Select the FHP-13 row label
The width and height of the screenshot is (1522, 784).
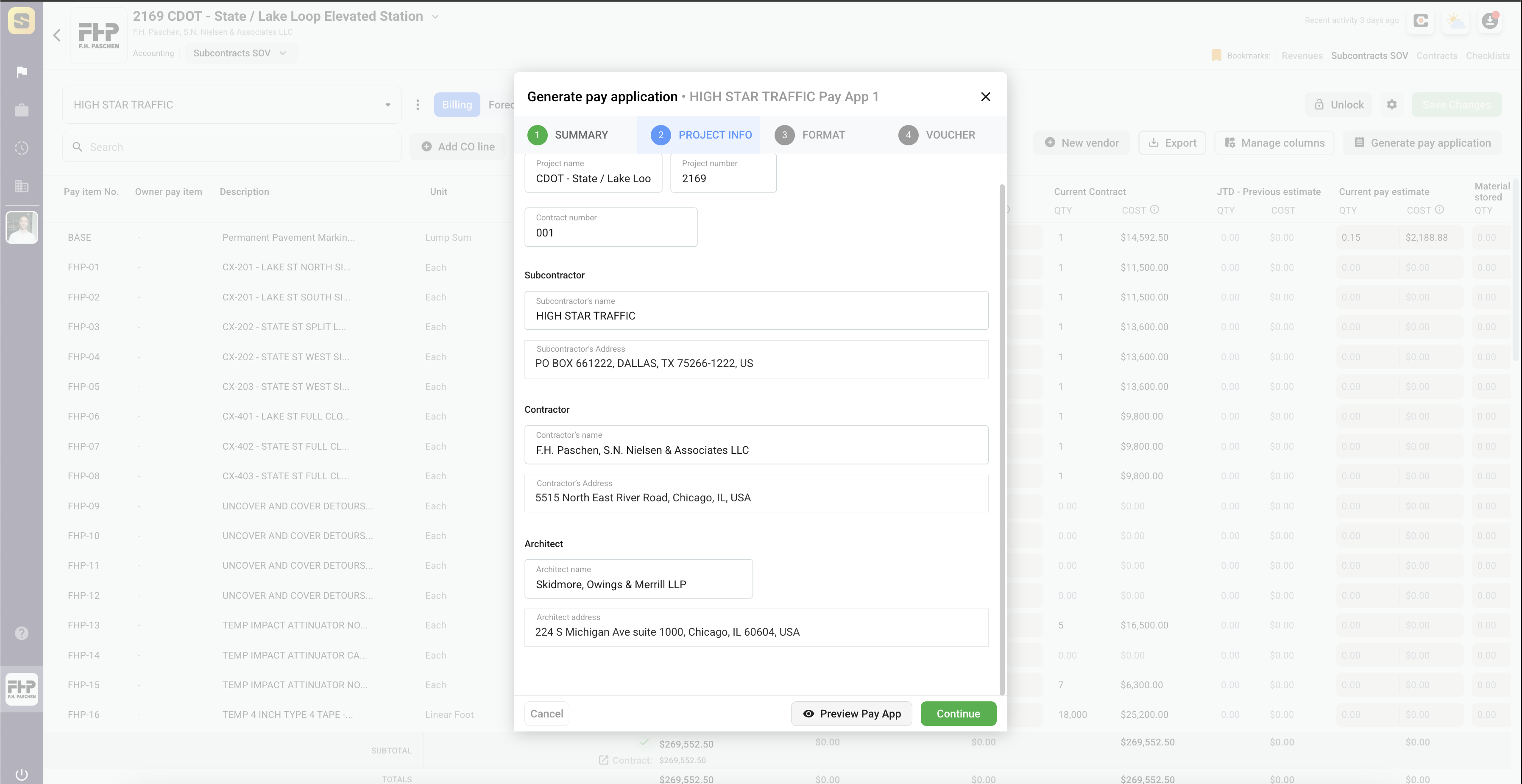(84, 625)
